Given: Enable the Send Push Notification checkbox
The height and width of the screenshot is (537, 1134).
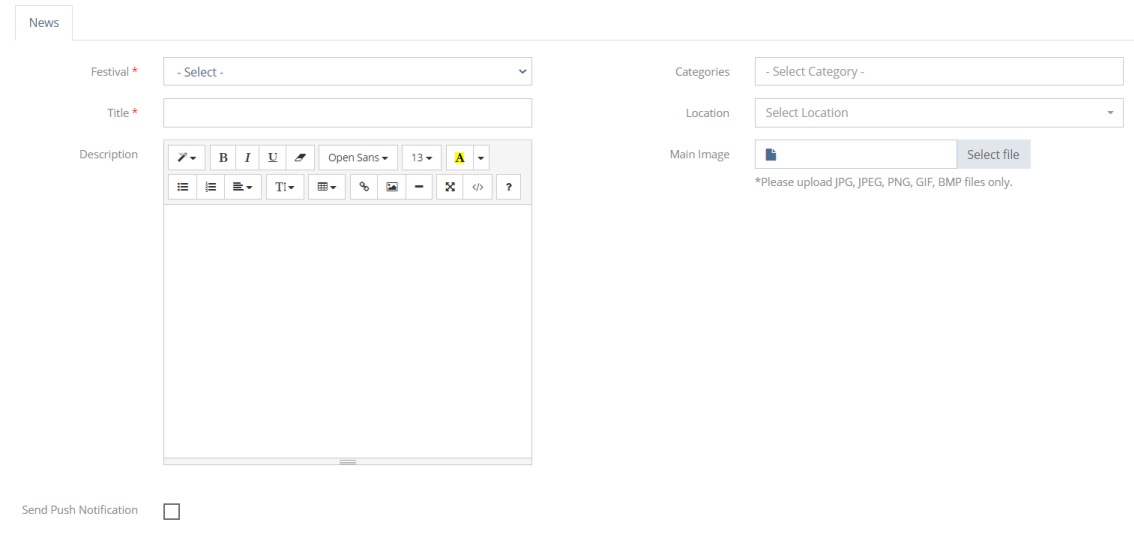Looking at the screenshot, I should [171, 512].
